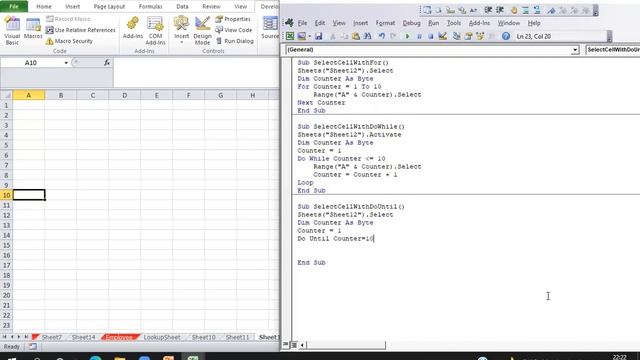Open the Excel File tab
The height and width of the screenshot is (360, 640).
[x=14, y=6]
